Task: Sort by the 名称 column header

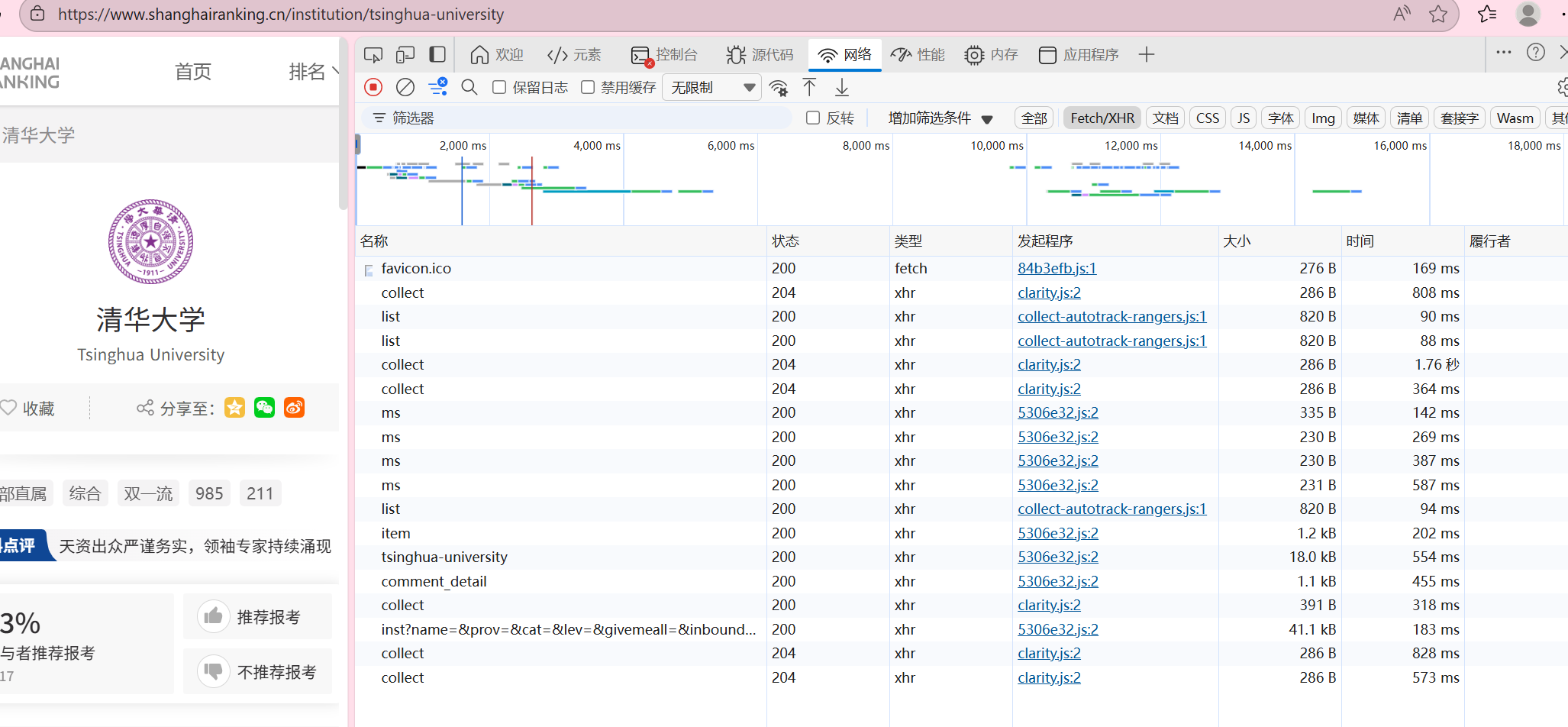Action: [x=561, y=241]
